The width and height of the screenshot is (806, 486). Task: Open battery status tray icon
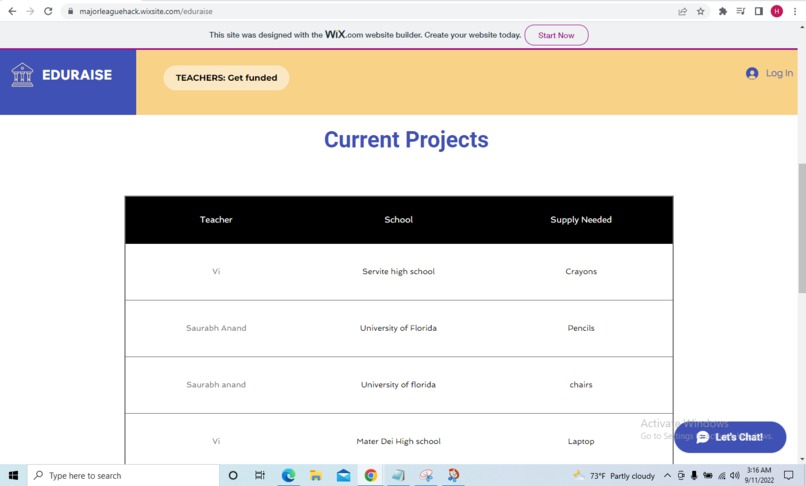click(x=708, y=476)
